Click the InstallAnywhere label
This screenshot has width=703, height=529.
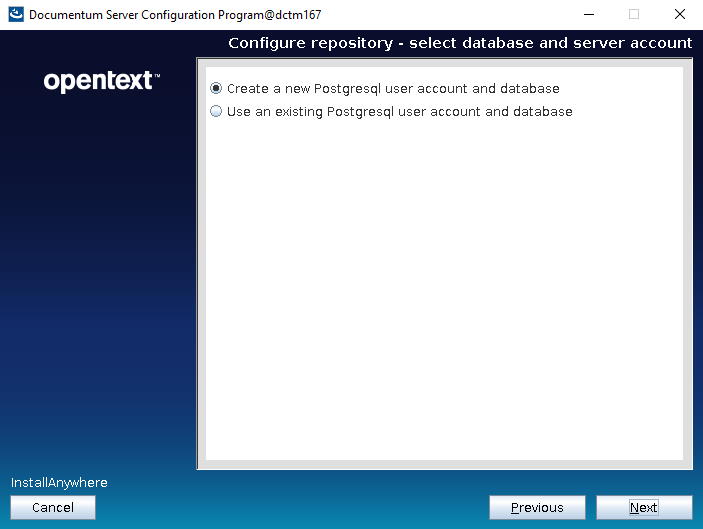(59, 483)
